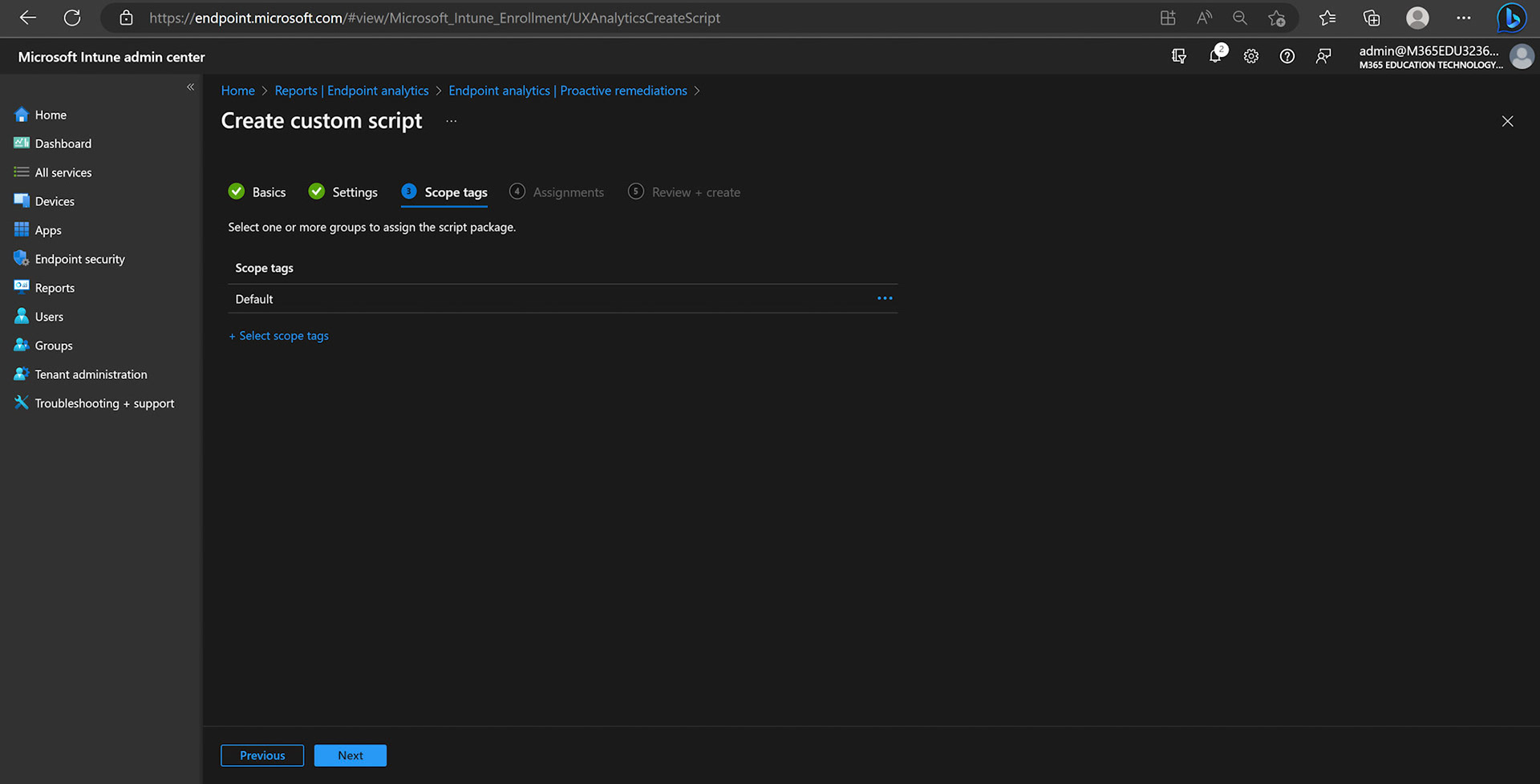Open the Bing sidebar icon
Screen dimensions: 1540x784
1512,18
